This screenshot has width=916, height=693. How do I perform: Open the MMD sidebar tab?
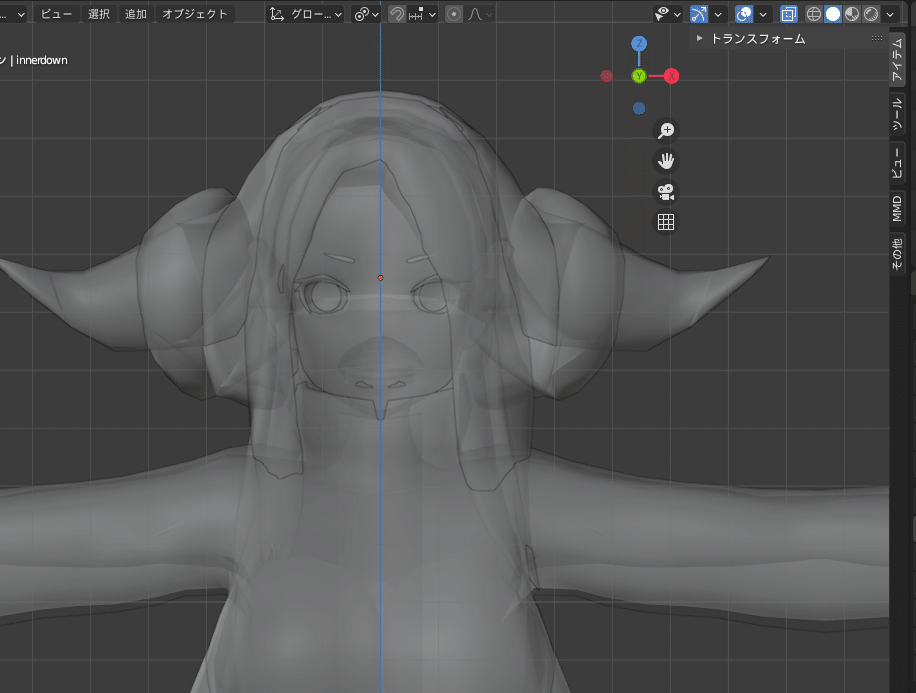tap(897, 209)
